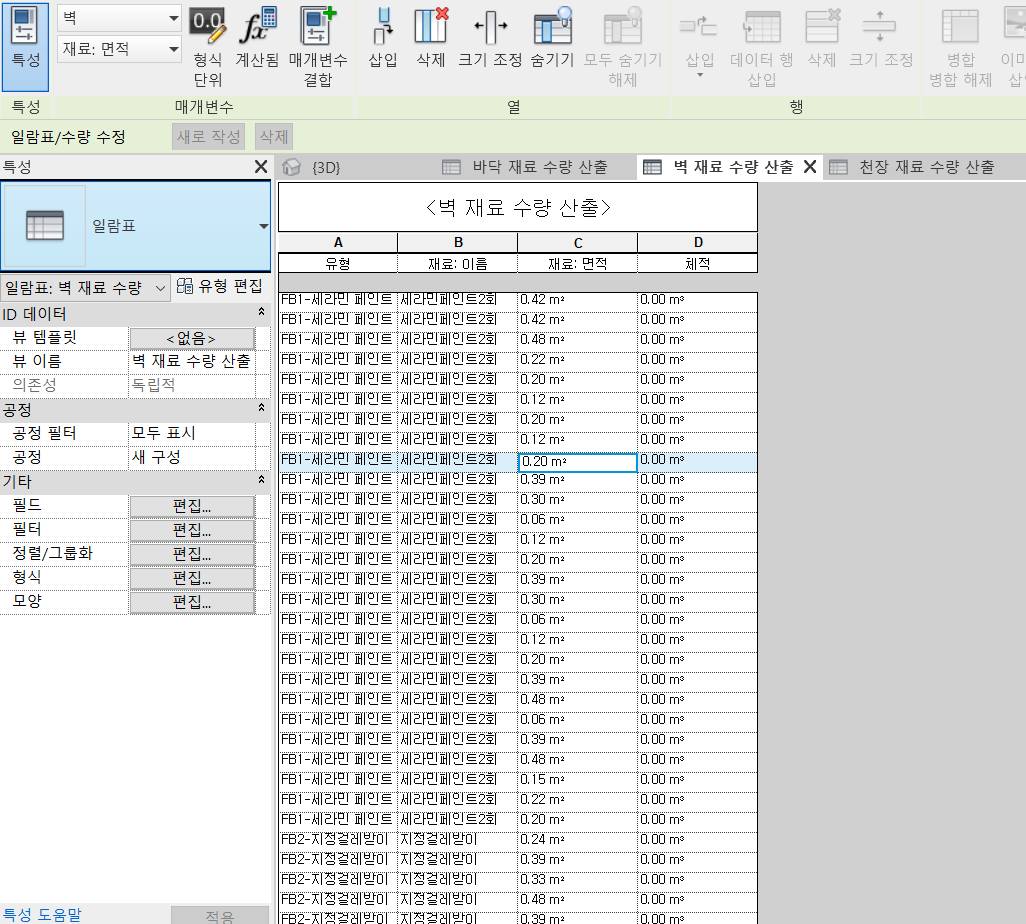
Task: Open 형식 단위 format units tool
Action: coord(208,47)
